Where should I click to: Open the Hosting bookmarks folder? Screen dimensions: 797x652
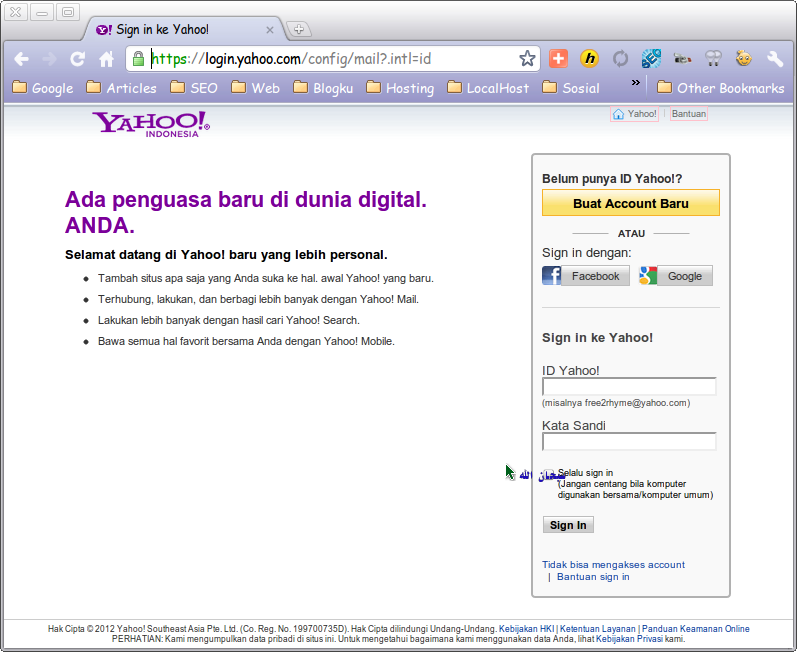(400, 88)
